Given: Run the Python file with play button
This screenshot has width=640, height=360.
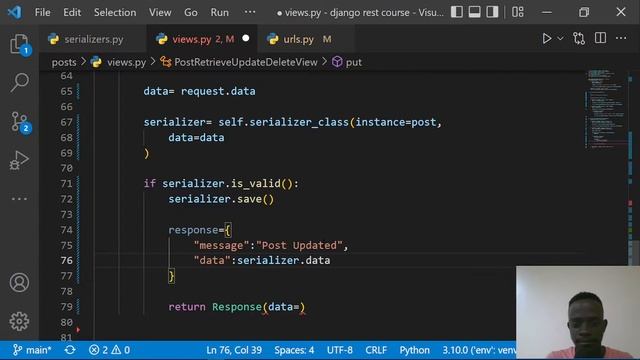Looking at the screenshot, I should point(547,38).
